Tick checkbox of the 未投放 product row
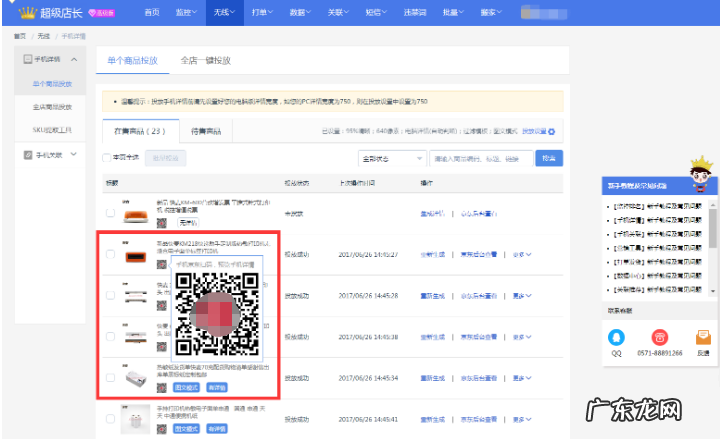Image resolution: width=720 pixels, height=439 pixels. [x=110, y=213]
